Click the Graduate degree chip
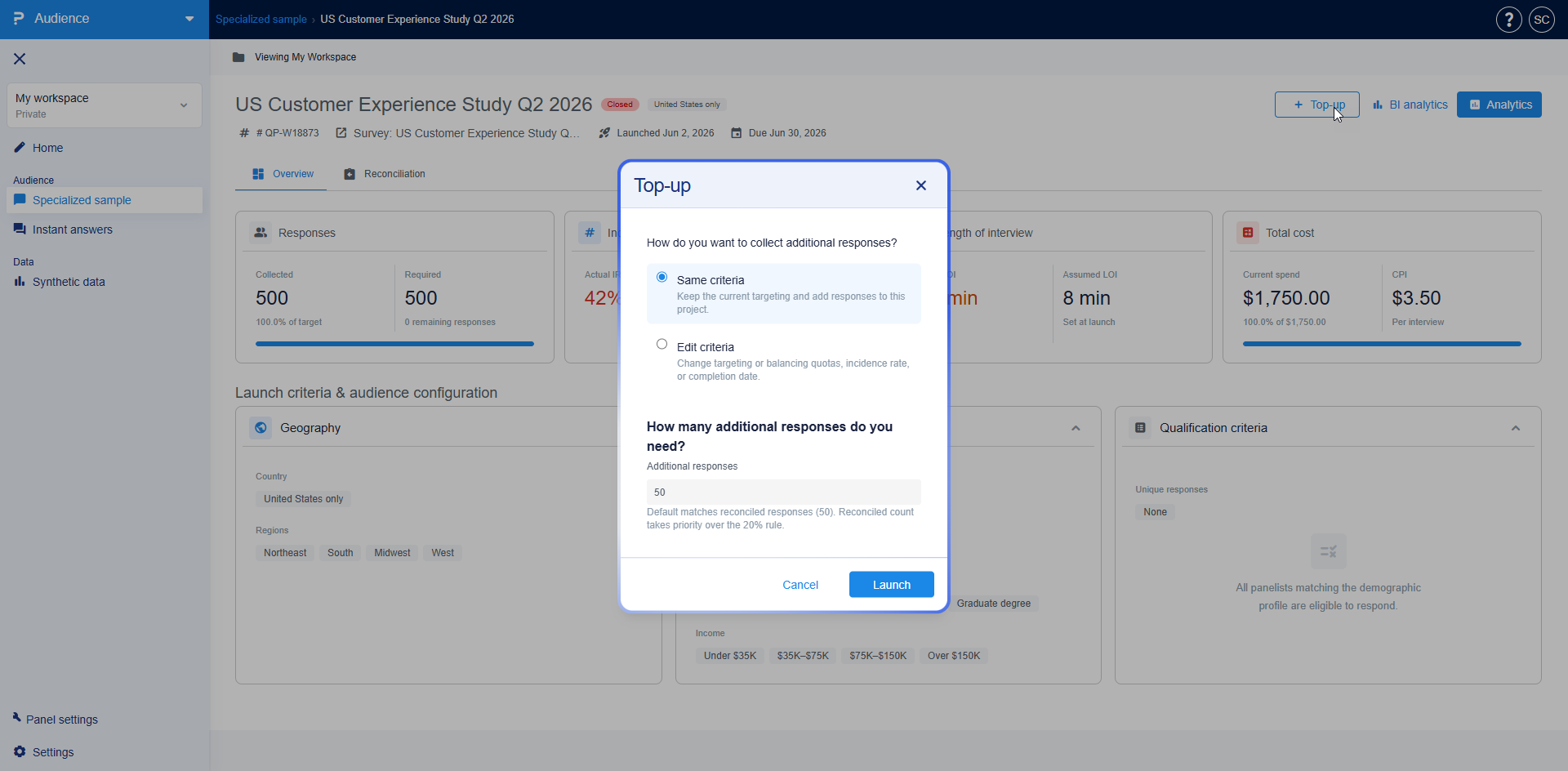1568x771 pixels. tap(993, 604)
